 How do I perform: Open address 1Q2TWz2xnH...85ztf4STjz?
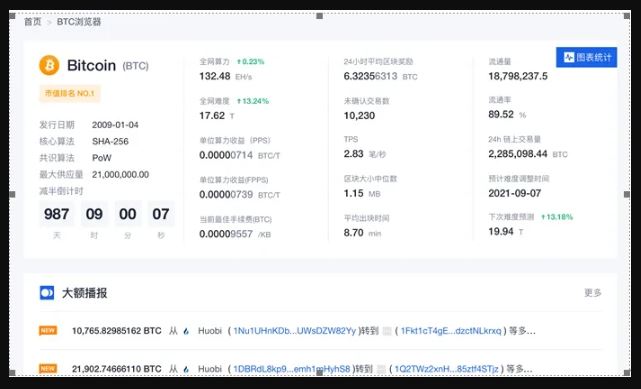point(446,369)
